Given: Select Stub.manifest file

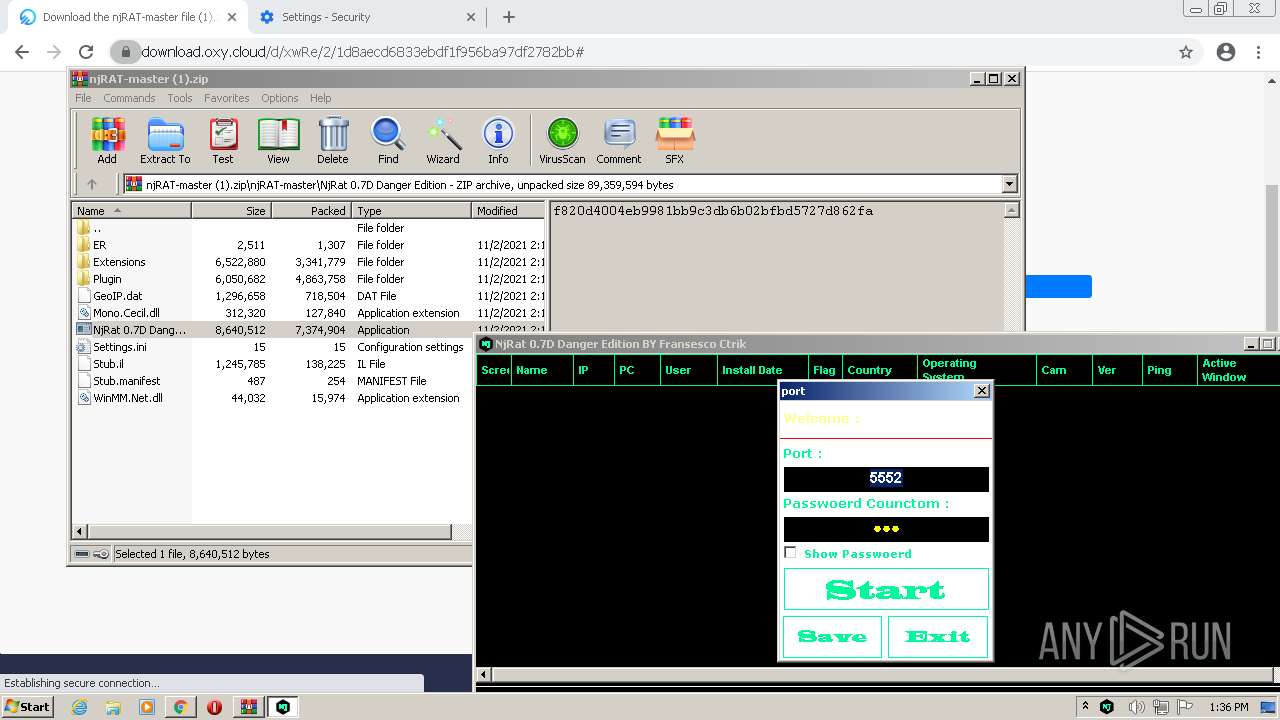Looking at the screenshot, I should (272, 381).
